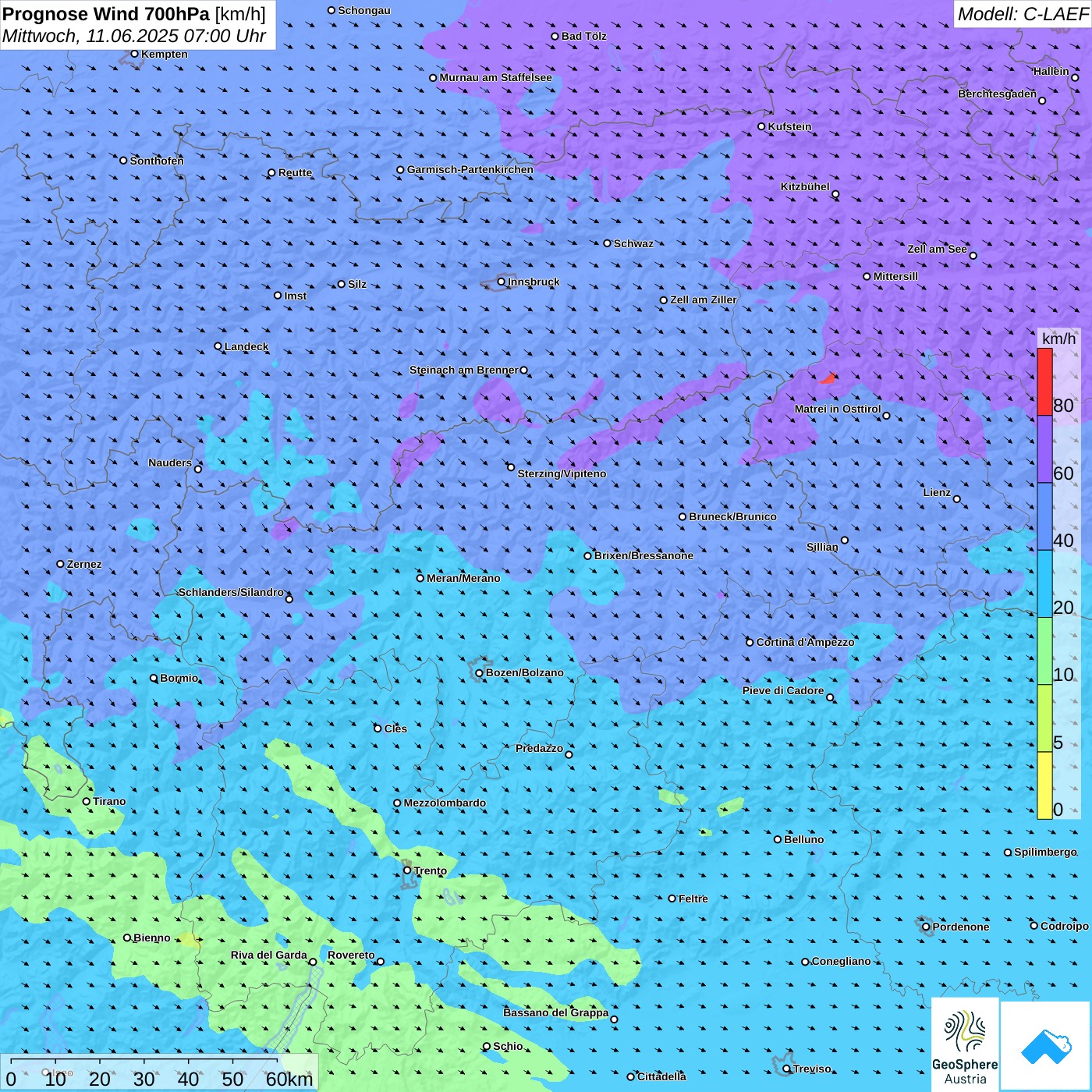This screenshot has width=1092, height=1092.
Task: Click the Kufstein label
Action: tap(789, 126)
